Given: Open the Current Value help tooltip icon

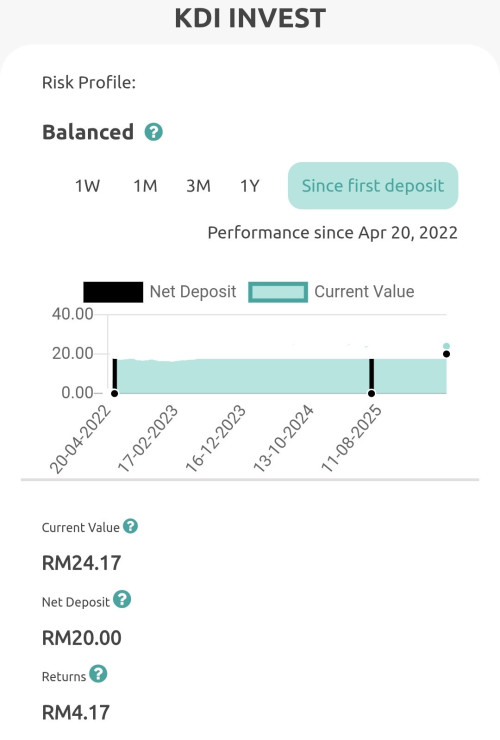Looking at the screenshot, I should click(x=130, y=526).
